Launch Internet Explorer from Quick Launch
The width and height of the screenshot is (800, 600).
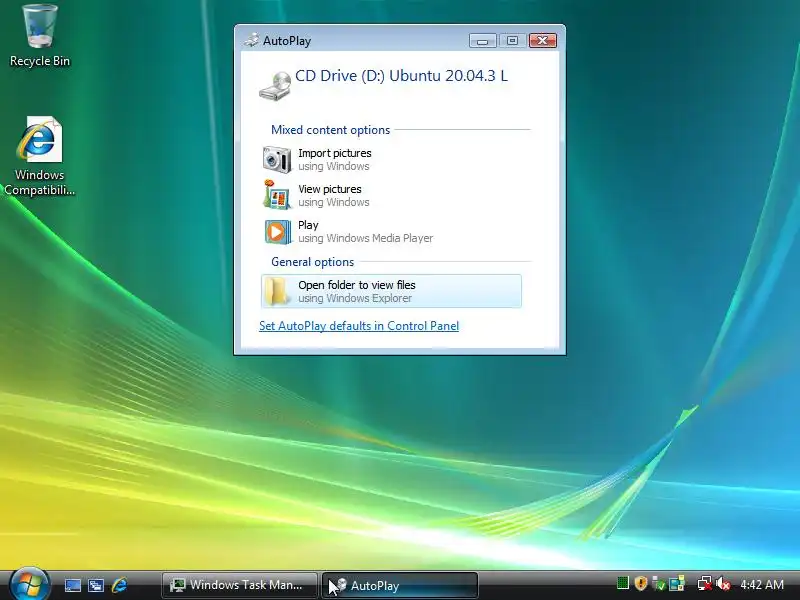tap(119, 585)
